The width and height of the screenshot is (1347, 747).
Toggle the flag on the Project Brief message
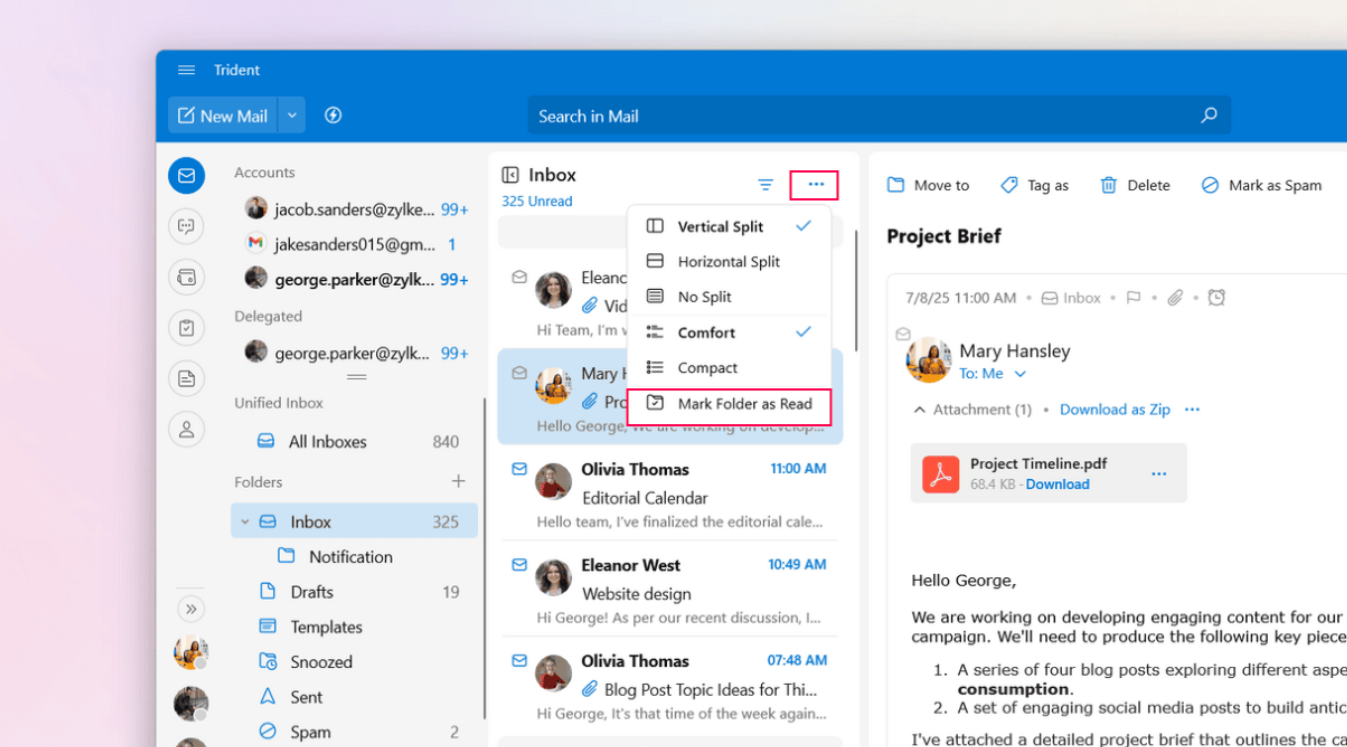click(x=1134, y=297)
